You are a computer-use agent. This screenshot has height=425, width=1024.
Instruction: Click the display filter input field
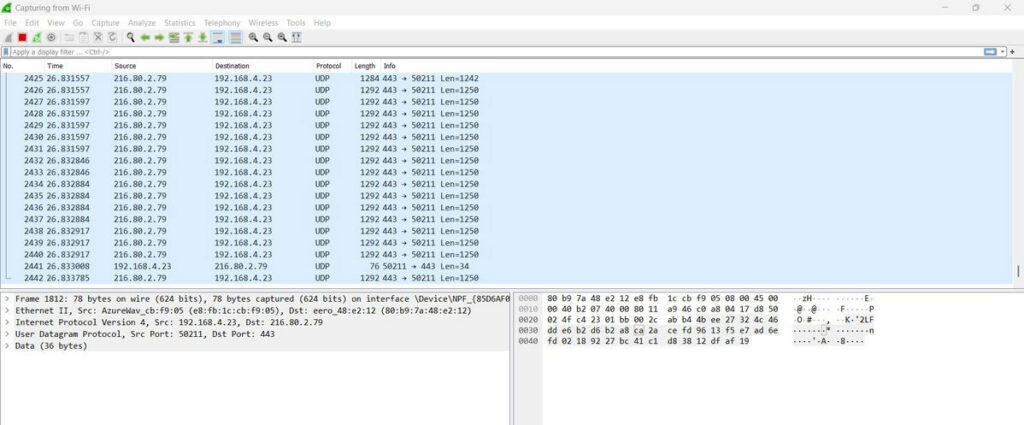[x=496, y=52]
